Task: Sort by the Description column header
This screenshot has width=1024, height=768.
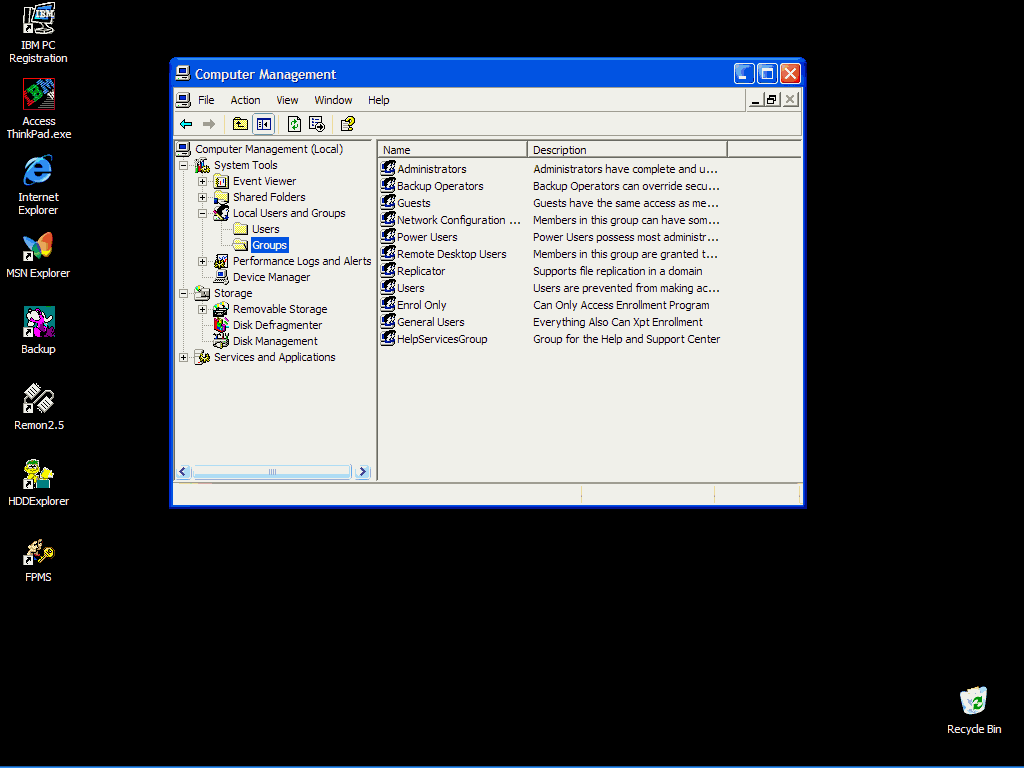Action: point(627,150)
